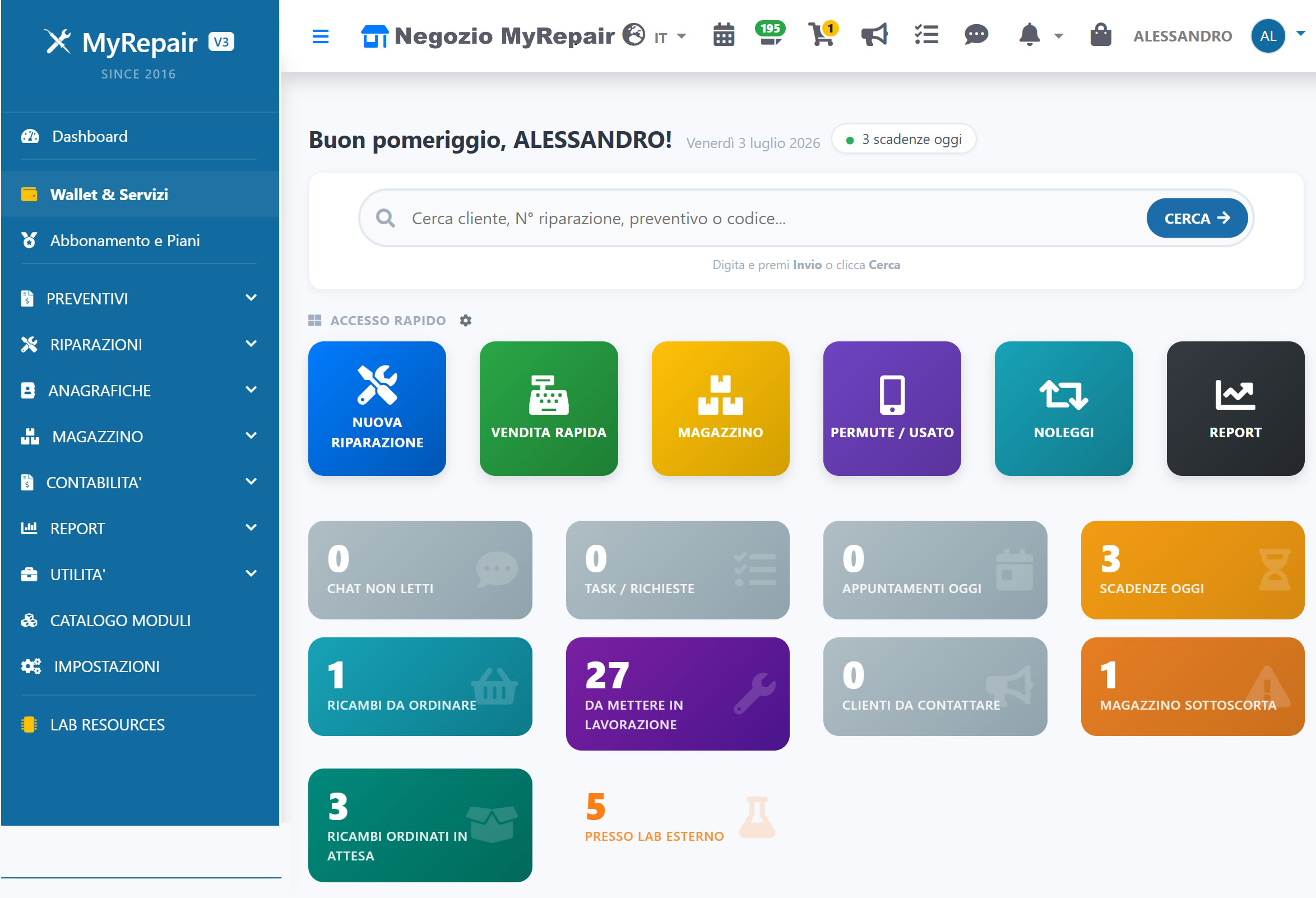Open the shopping bag icon in header

(x=1100, y=35)
